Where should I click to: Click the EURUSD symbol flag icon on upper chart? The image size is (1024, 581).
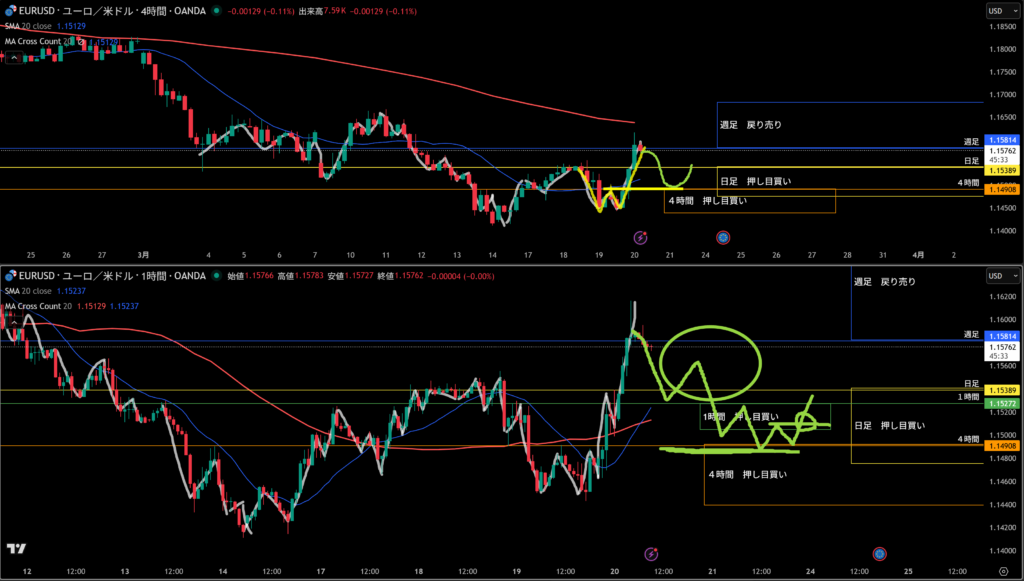(x=10, y=11)
